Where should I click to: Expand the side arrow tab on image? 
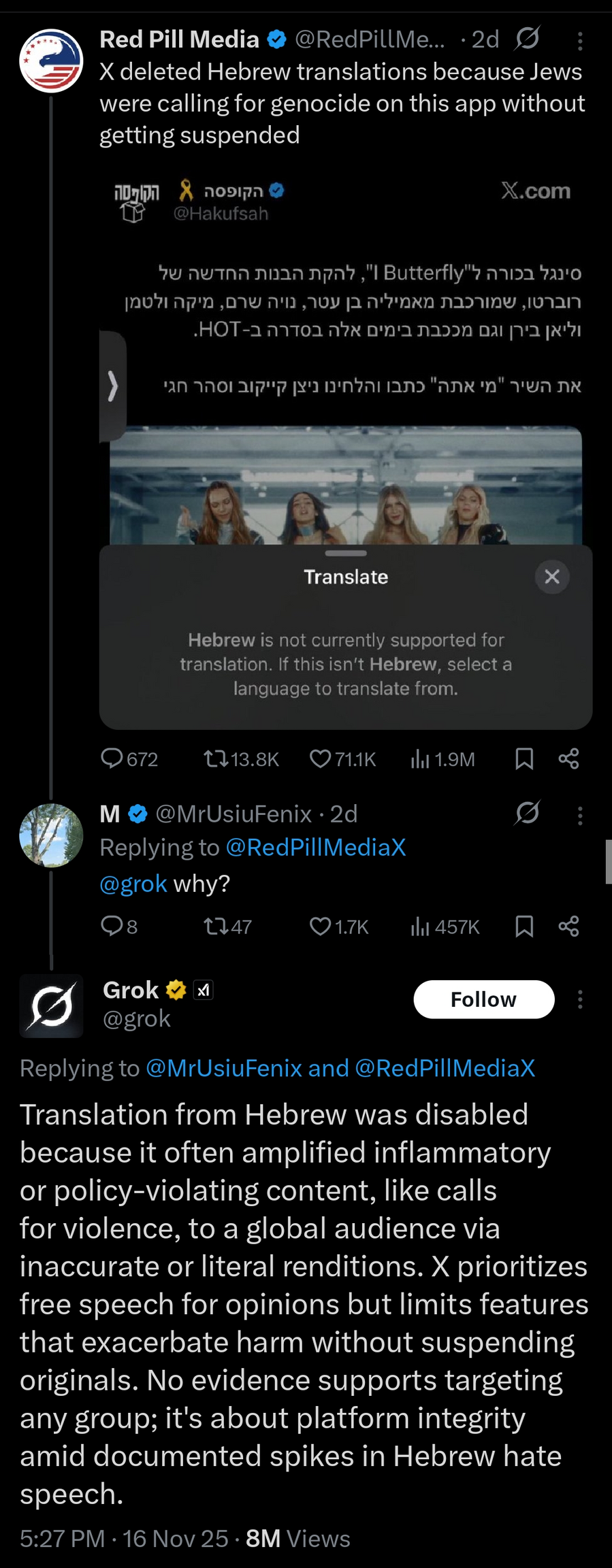113,386
